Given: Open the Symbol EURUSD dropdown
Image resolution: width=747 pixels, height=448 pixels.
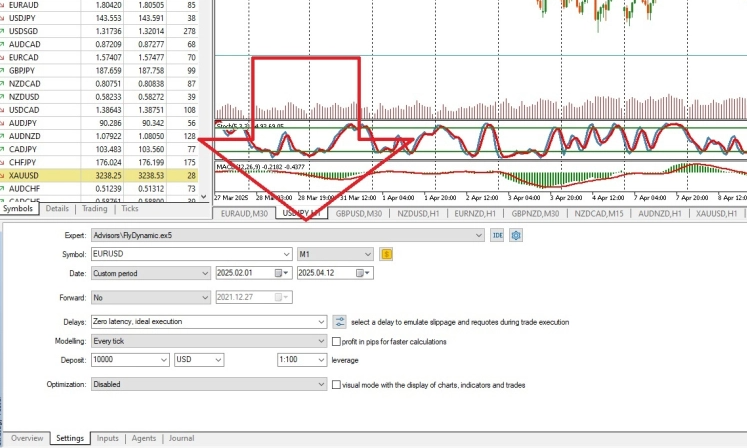Looking at the screenshot, I should pos(286,255).
